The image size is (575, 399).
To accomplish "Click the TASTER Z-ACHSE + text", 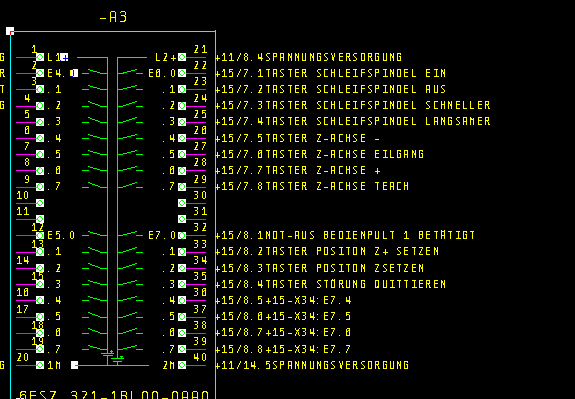I will click(323, 171).
